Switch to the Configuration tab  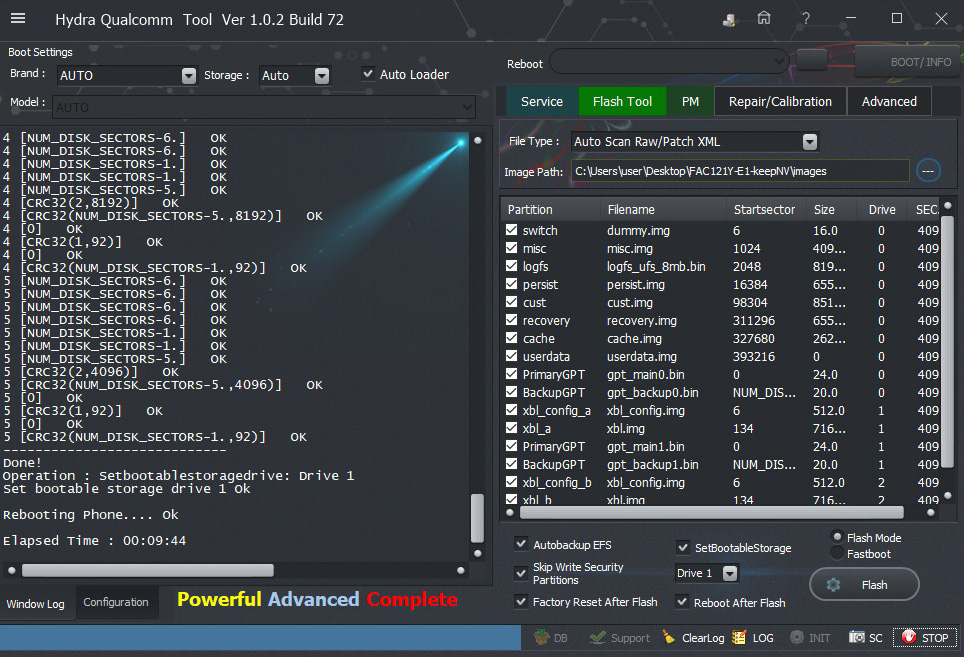pos(116,602)
